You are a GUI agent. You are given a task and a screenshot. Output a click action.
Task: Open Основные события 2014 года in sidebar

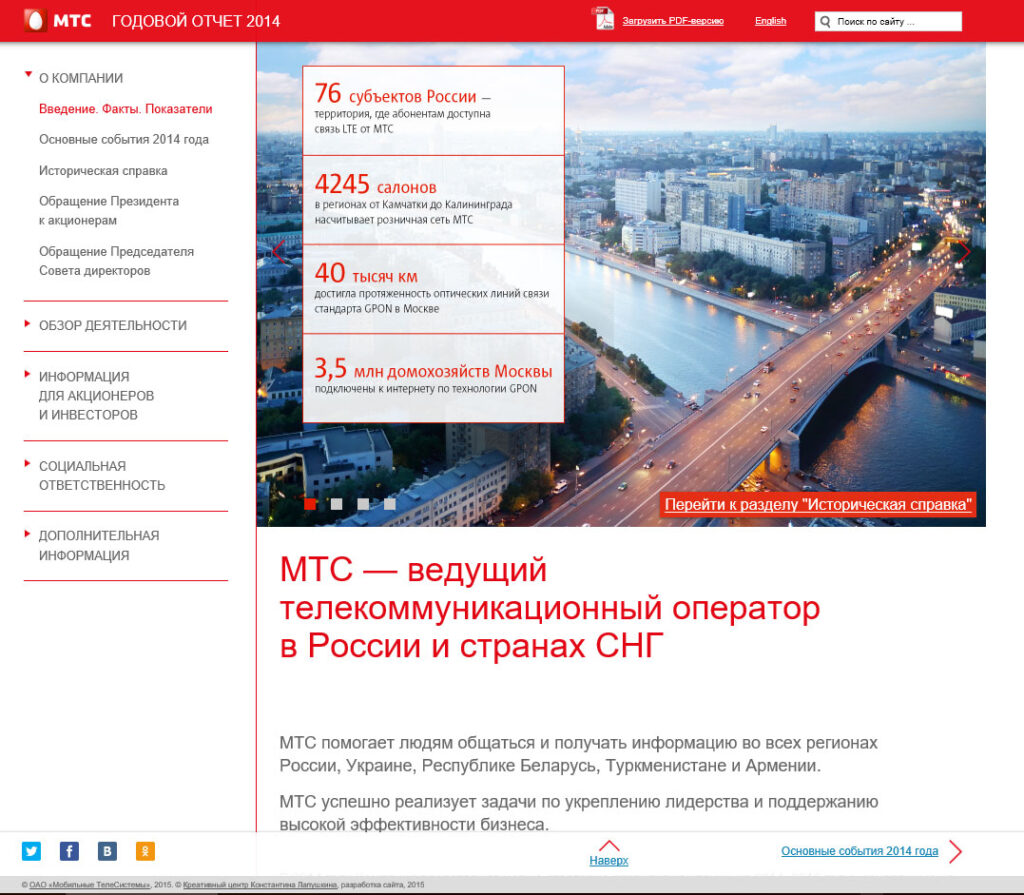tap(124, 140)
